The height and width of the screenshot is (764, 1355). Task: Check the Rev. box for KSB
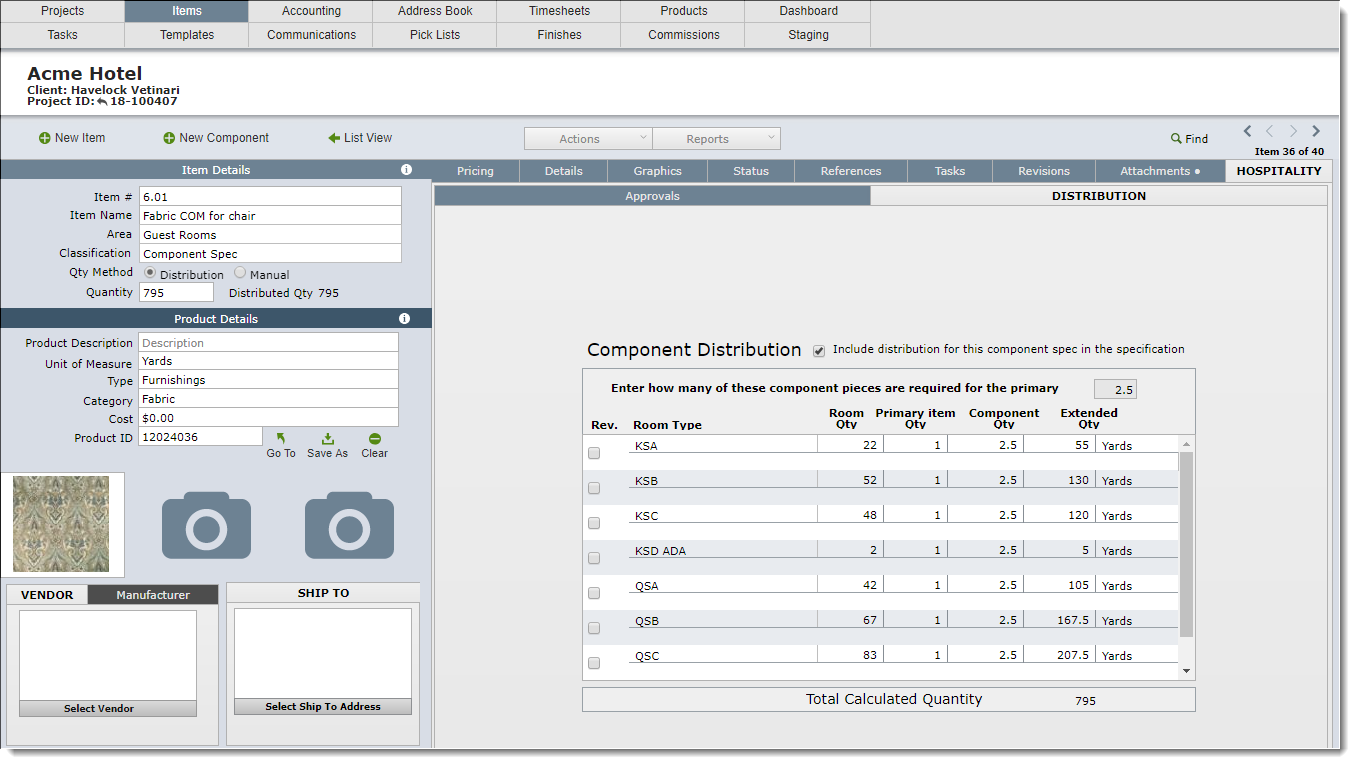594,488
